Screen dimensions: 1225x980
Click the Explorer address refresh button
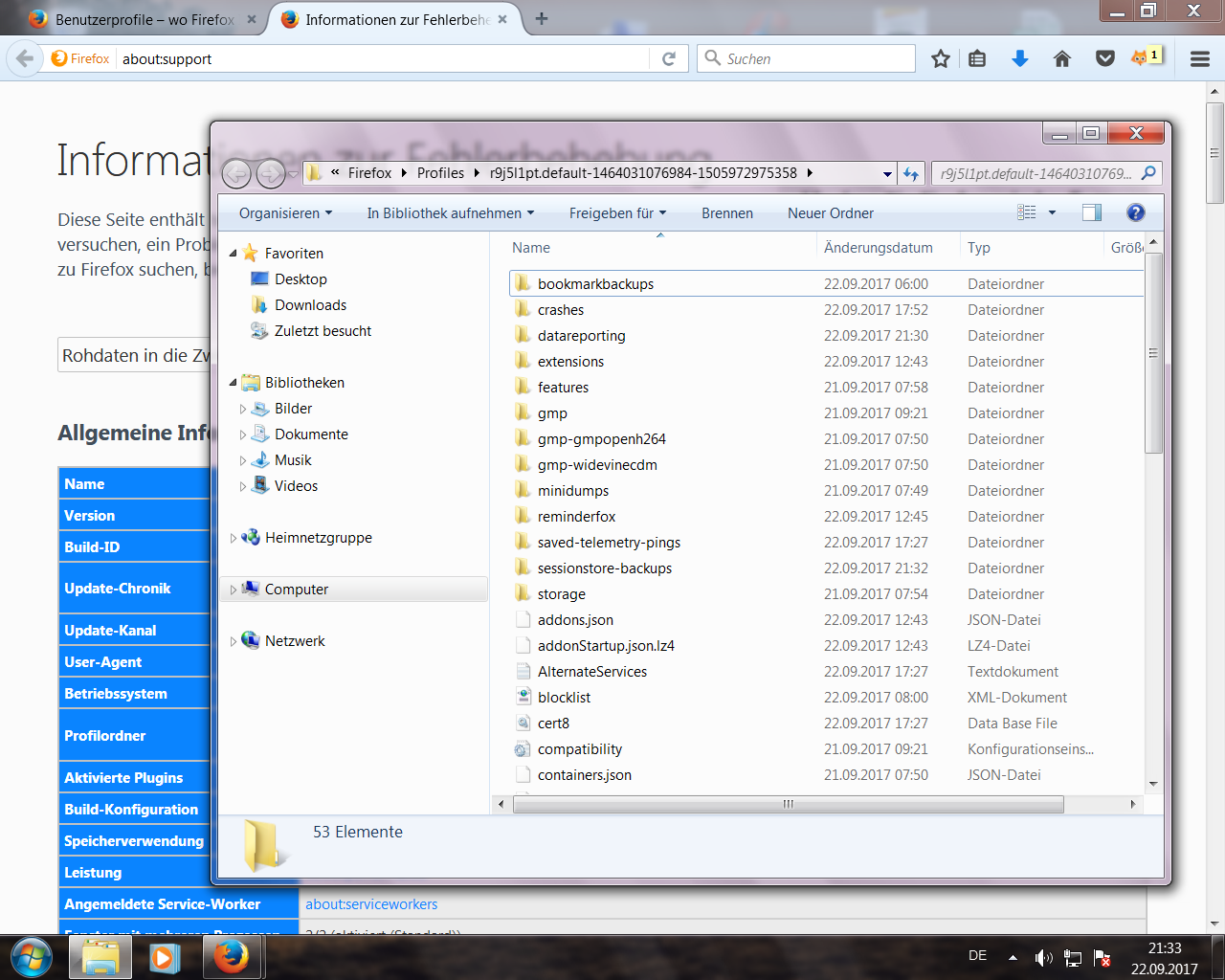coord(911,174)
